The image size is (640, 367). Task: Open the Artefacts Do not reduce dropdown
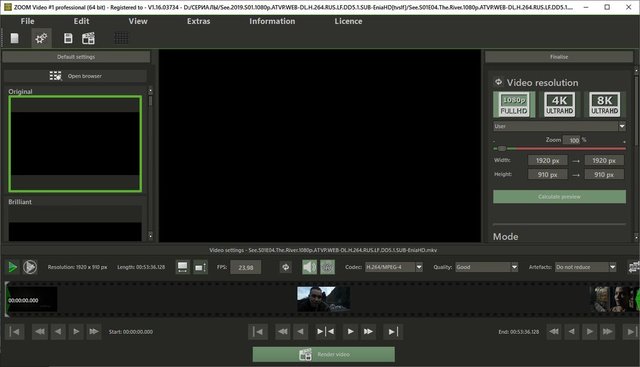tap(586, 267)
